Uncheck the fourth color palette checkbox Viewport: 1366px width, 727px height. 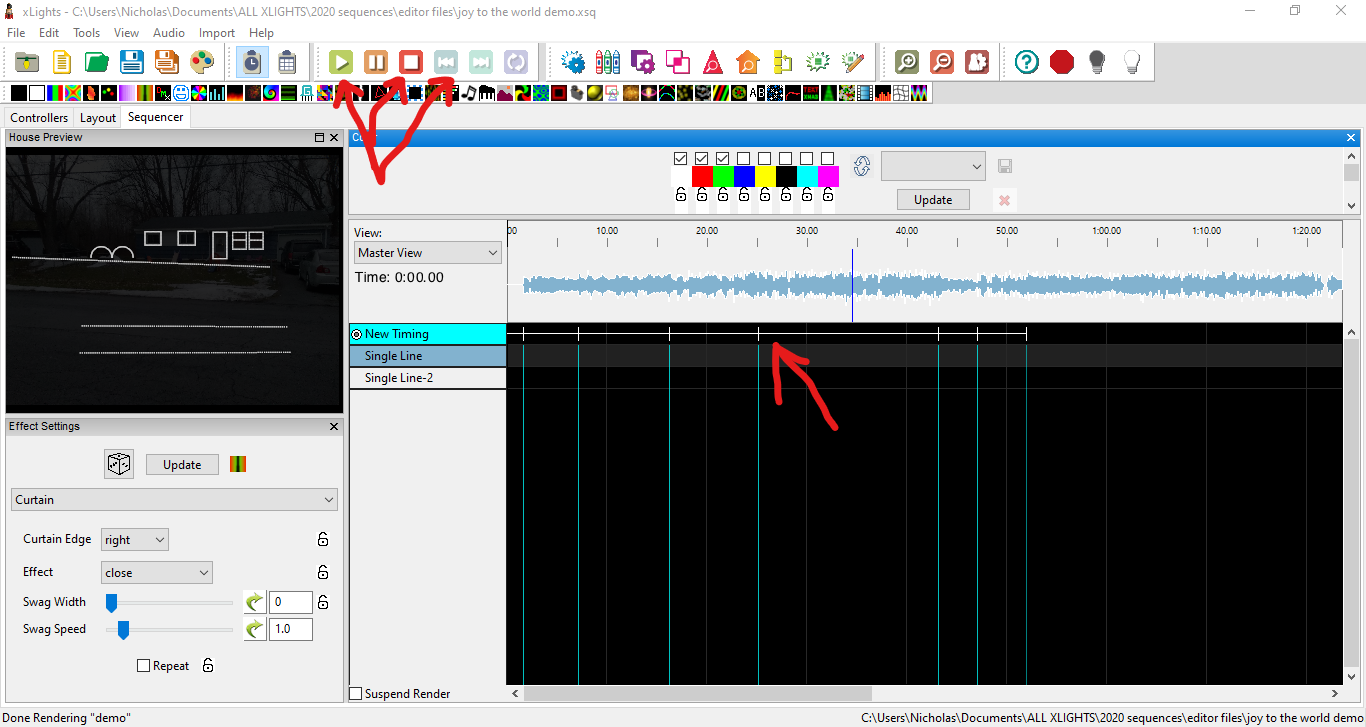click(x=743, y=158)
